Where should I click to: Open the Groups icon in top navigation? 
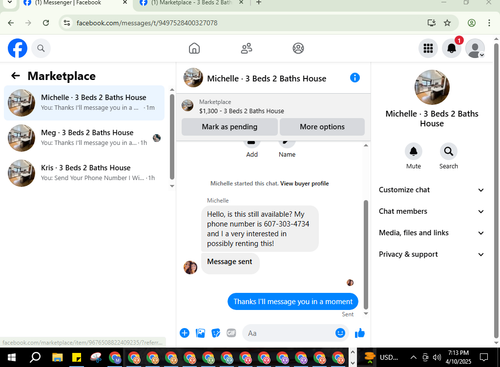click(x=298, y=48)
